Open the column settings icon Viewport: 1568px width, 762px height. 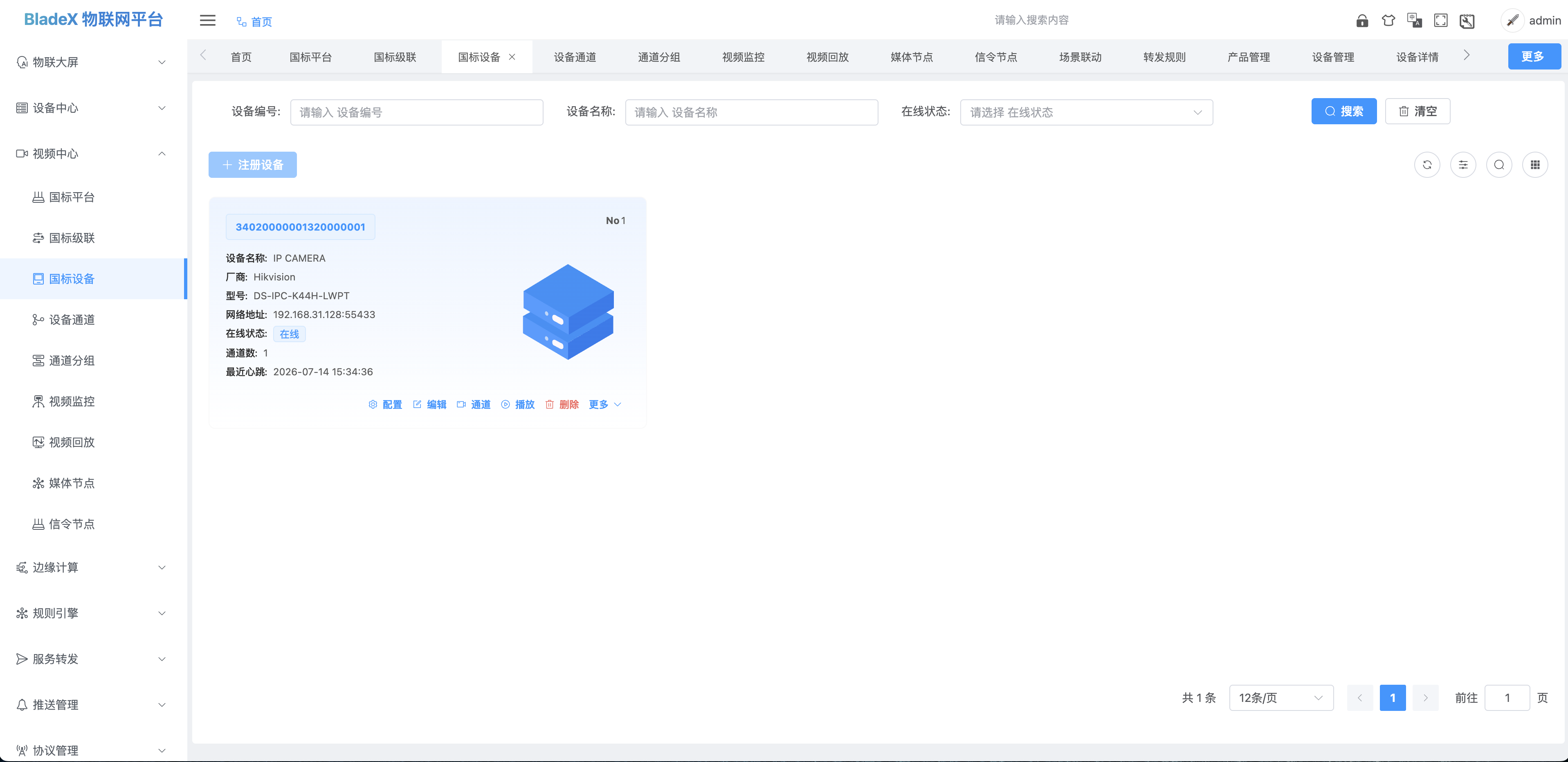[1463, 165]
